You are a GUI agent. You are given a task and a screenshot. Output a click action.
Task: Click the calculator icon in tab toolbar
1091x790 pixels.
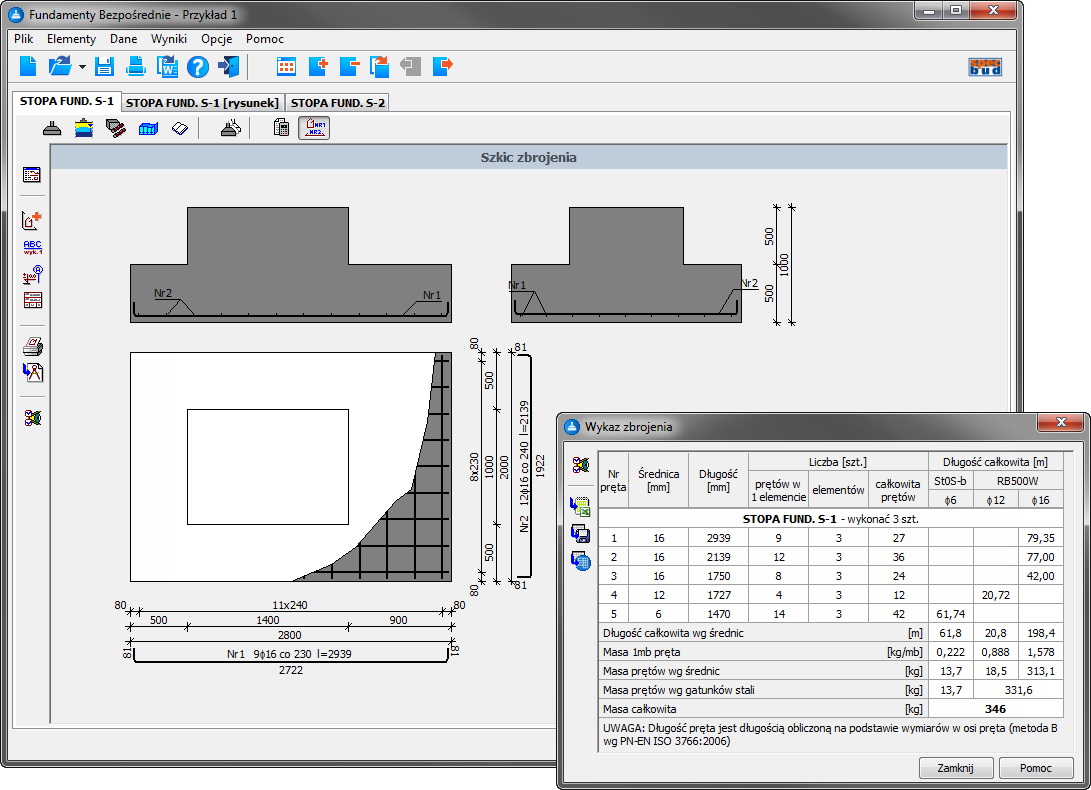click(281, 128)
